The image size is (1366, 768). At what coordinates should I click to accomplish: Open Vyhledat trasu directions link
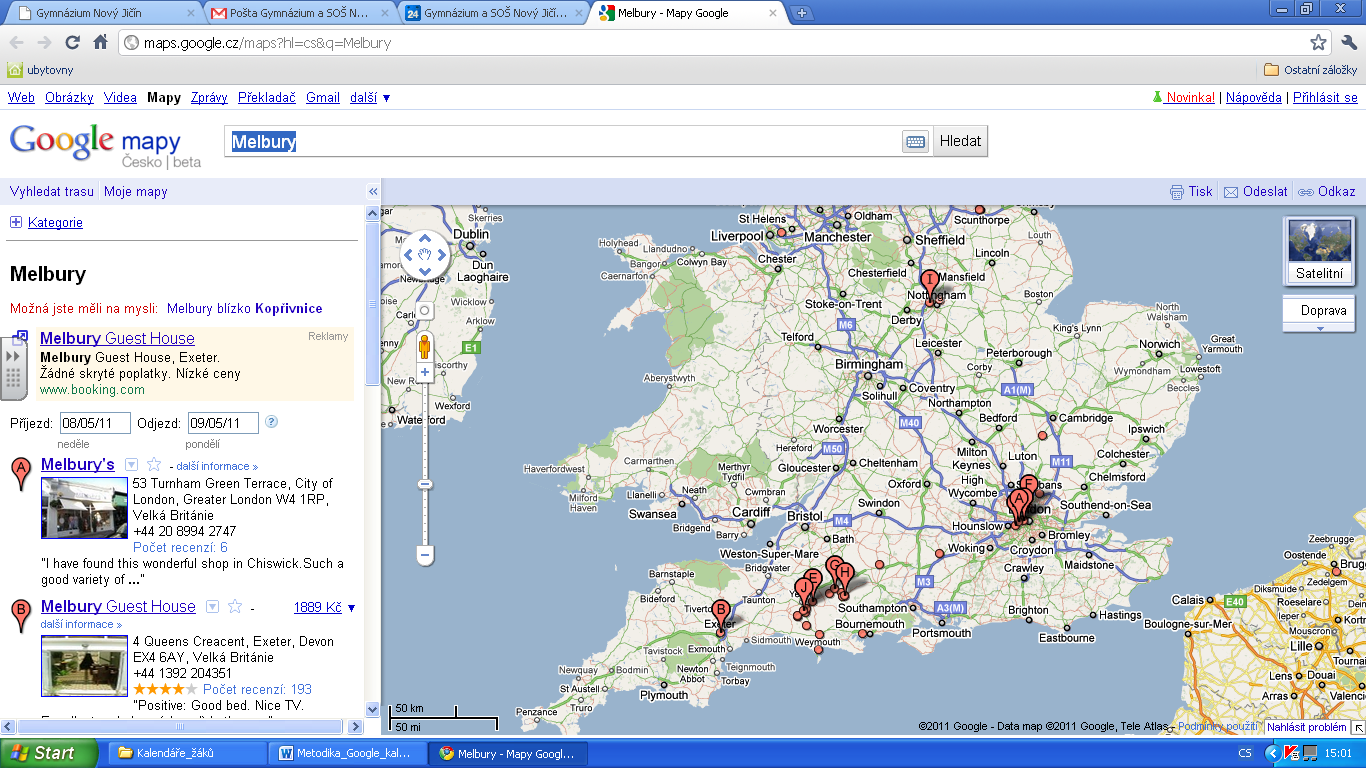tap(52, 192)
